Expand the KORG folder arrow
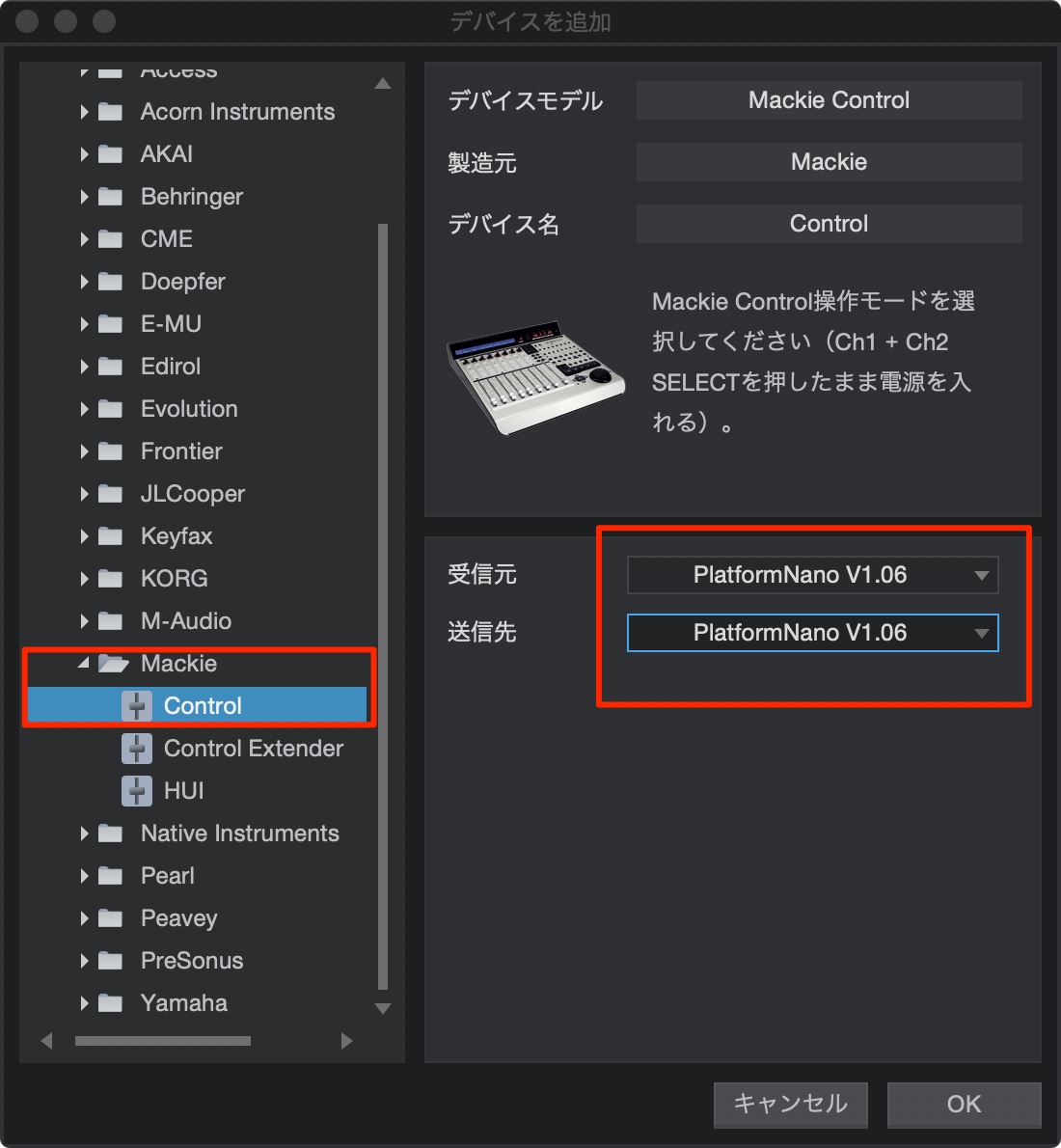The width and height of the screenshot is (1061, 1148). (84, 579)
